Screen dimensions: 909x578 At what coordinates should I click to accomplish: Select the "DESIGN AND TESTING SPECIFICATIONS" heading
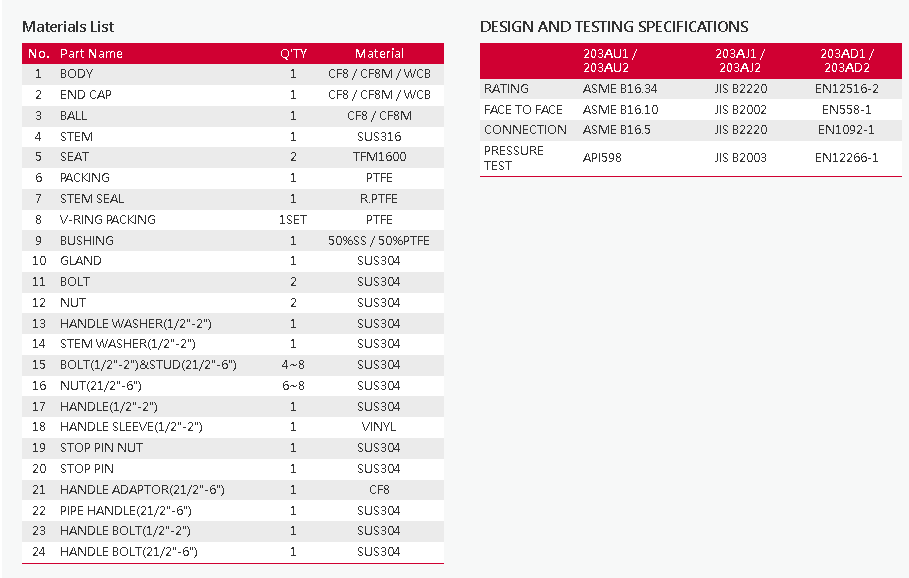point(614,27)
